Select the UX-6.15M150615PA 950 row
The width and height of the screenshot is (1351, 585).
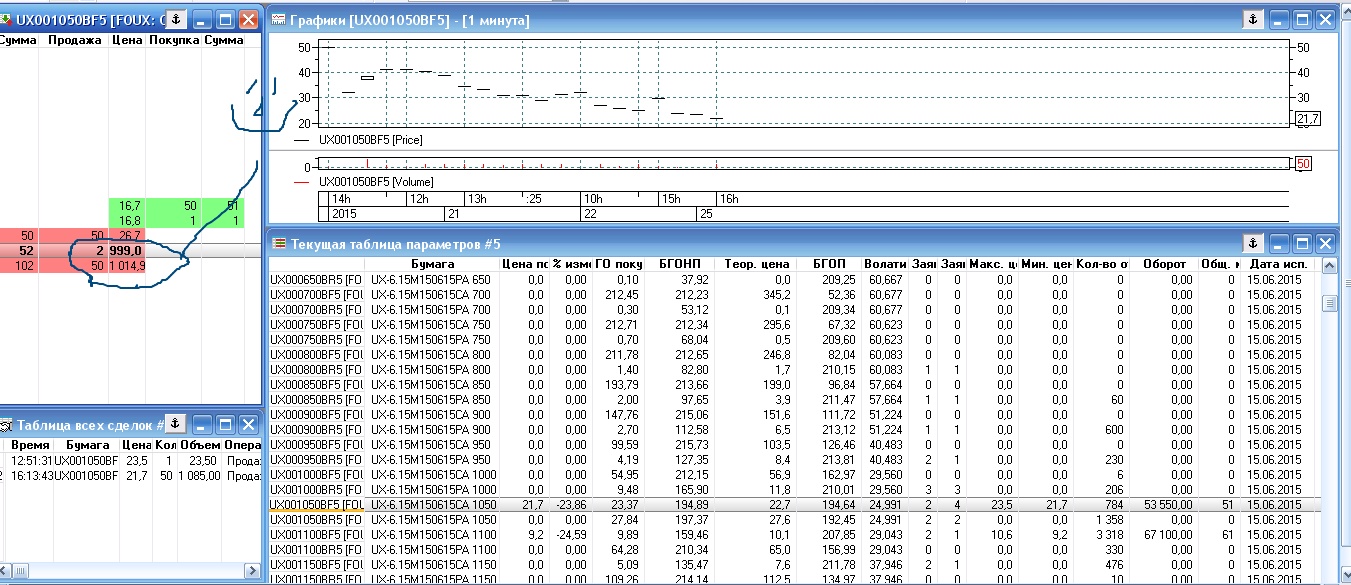(x=793, y=460)
